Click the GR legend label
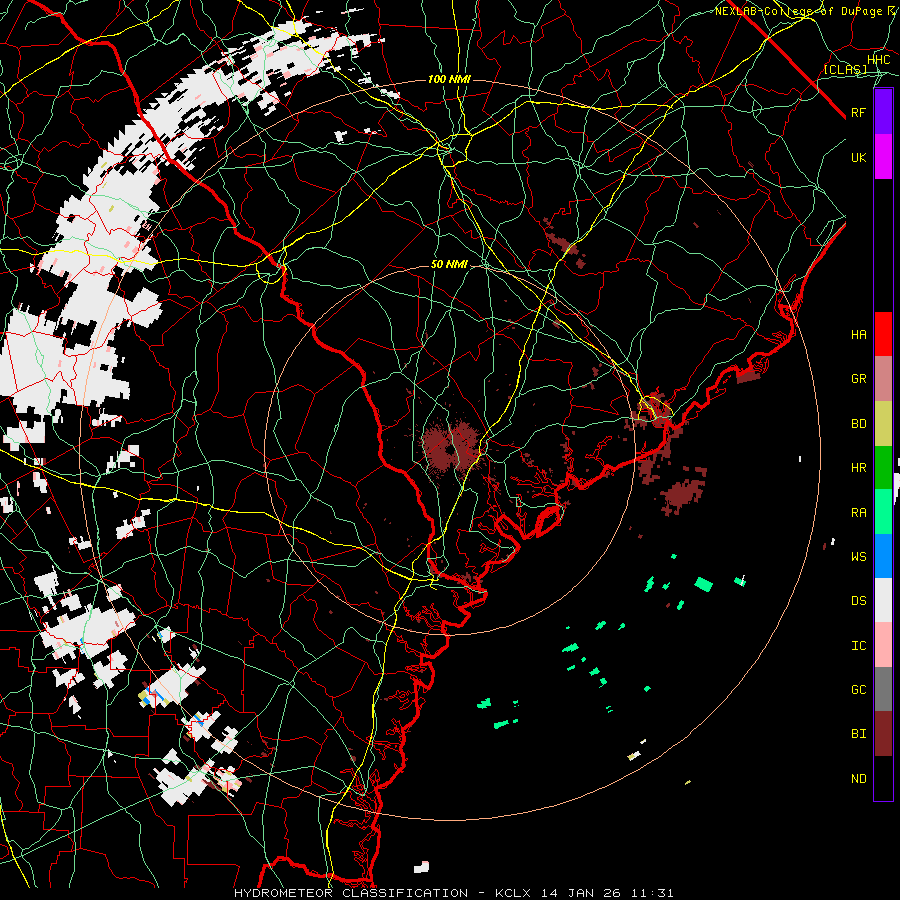This screenshot has width=900, height=900. 859,379
